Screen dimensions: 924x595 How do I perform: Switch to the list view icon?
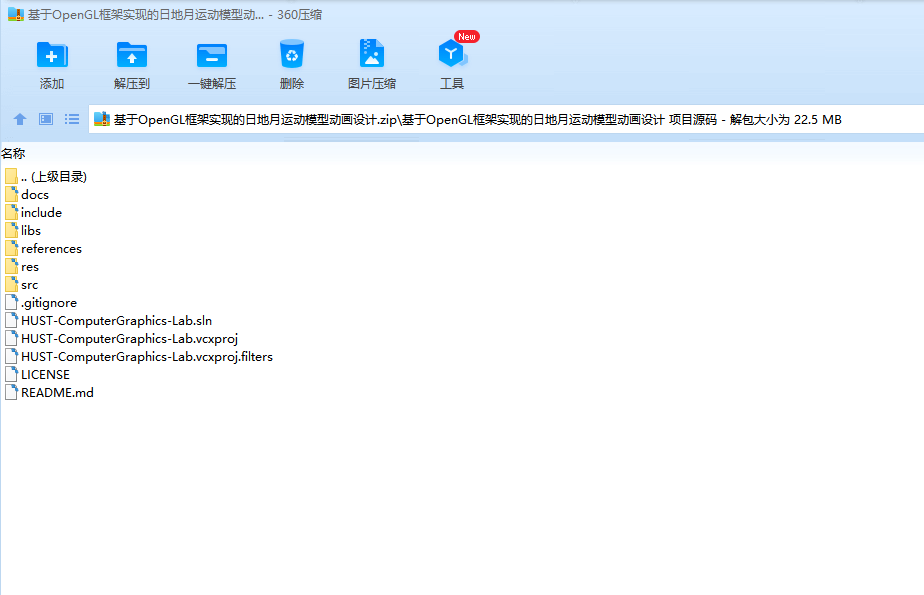pos(72,119)
